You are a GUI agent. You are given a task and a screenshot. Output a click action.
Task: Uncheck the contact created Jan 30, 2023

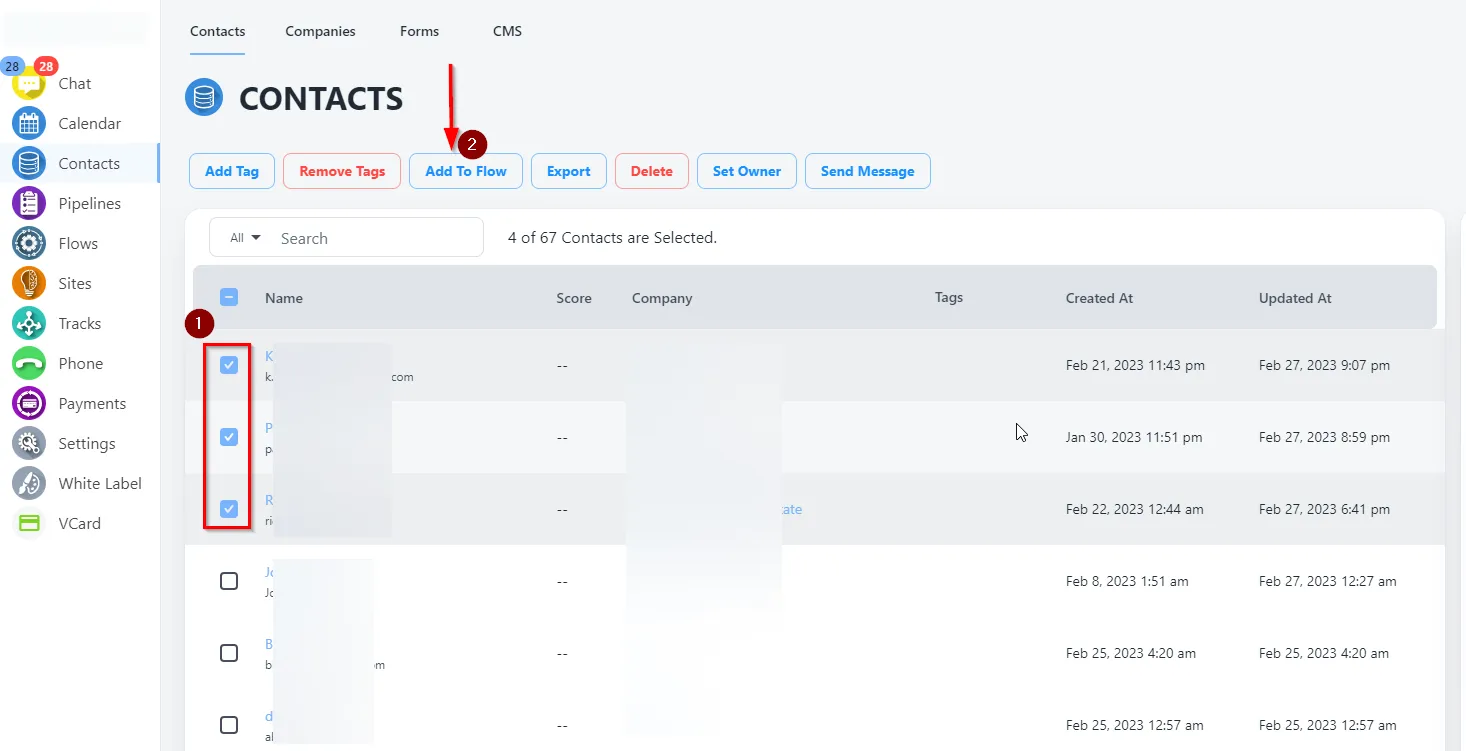tap(229, 437)
